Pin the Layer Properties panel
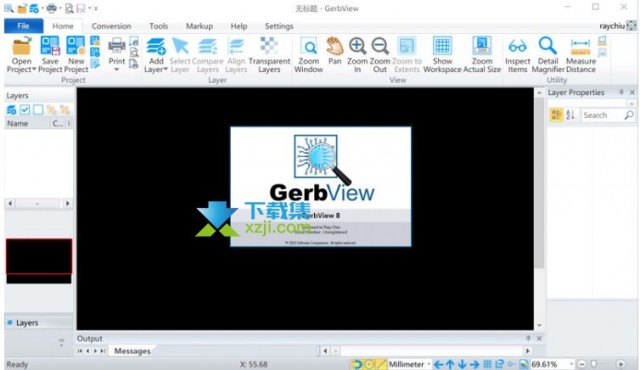Viewport: 640px width, 370px height. click(x=621, y=92)
